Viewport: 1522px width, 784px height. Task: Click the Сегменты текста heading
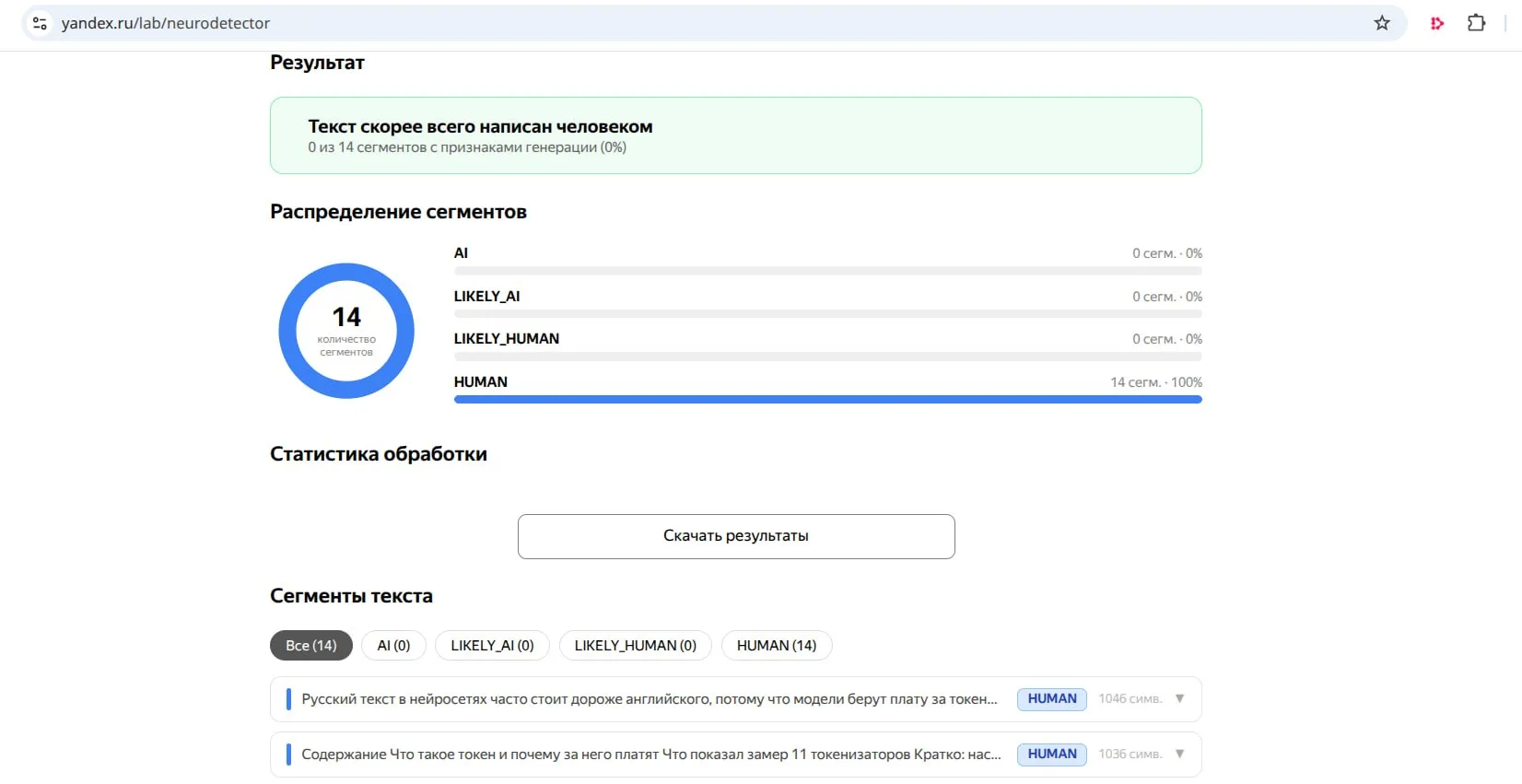351,596
